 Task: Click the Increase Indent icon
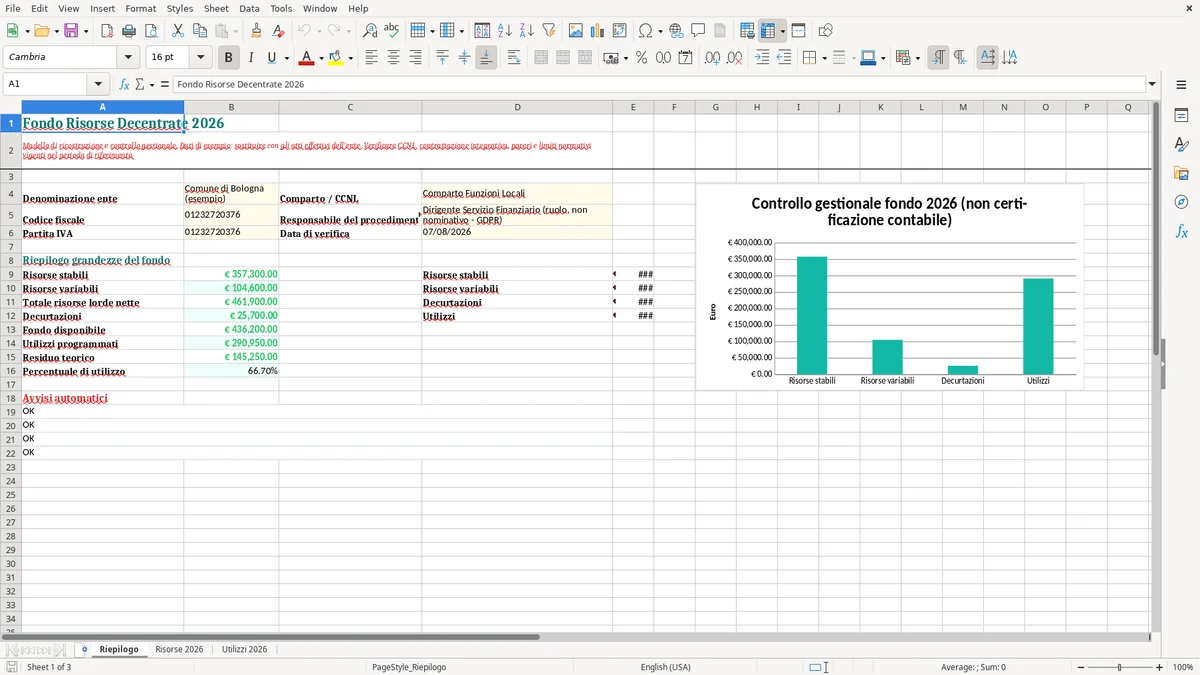(x=762, y=58)
